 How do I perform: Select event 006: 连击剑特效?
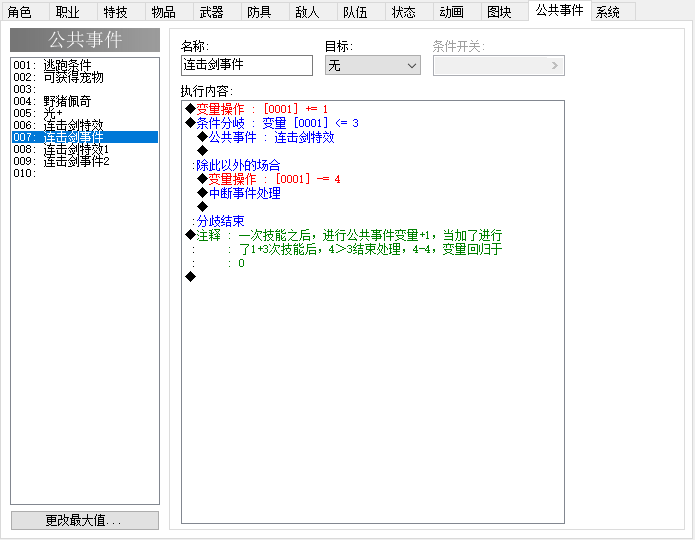pos(85,125)
